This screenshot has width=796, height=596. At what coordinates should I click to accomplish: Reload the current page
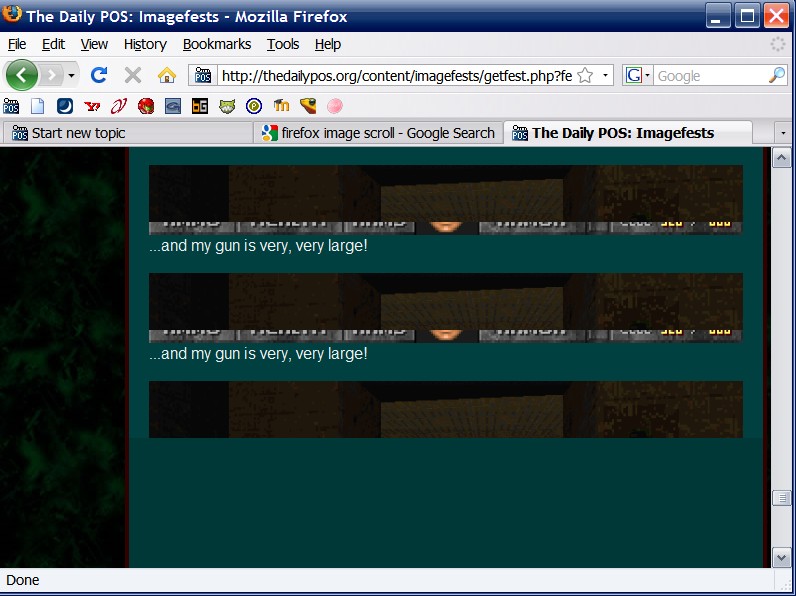[x=98, y=76]
